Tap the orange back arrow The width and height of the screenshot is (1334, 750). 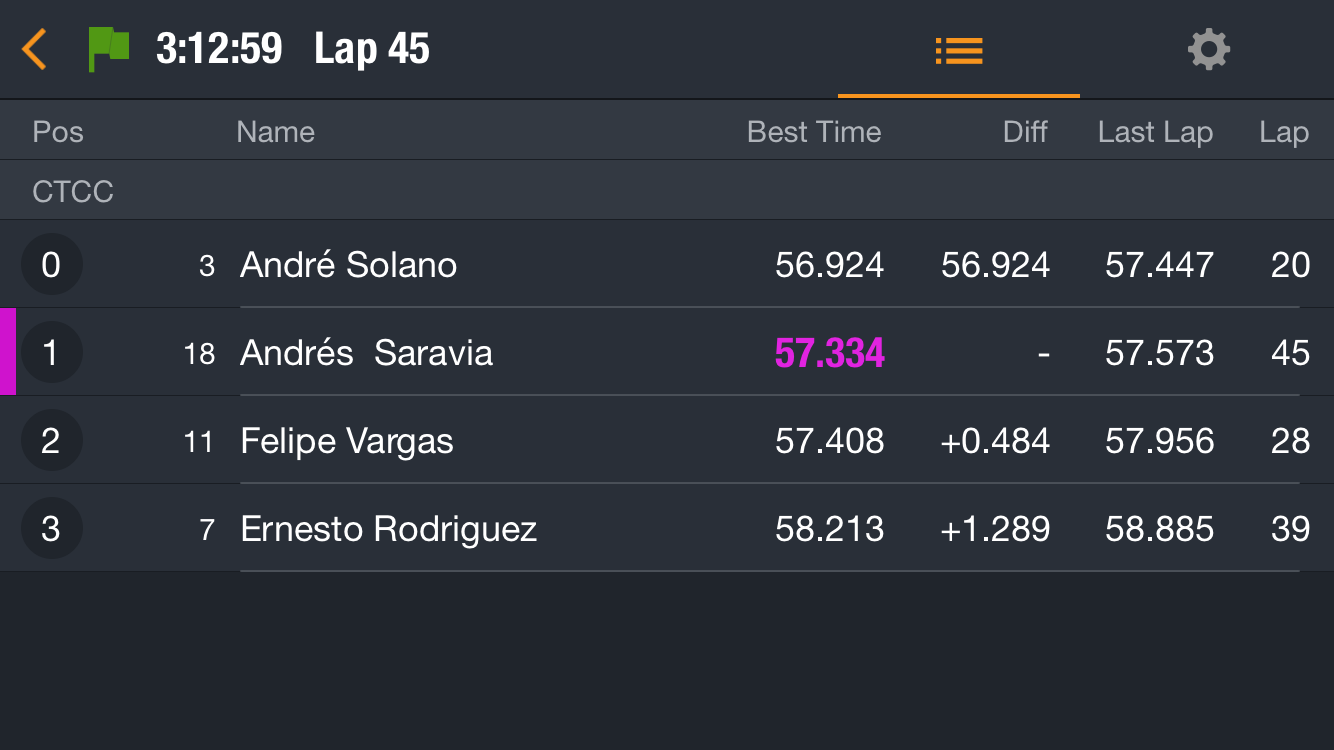coord(34,49)
